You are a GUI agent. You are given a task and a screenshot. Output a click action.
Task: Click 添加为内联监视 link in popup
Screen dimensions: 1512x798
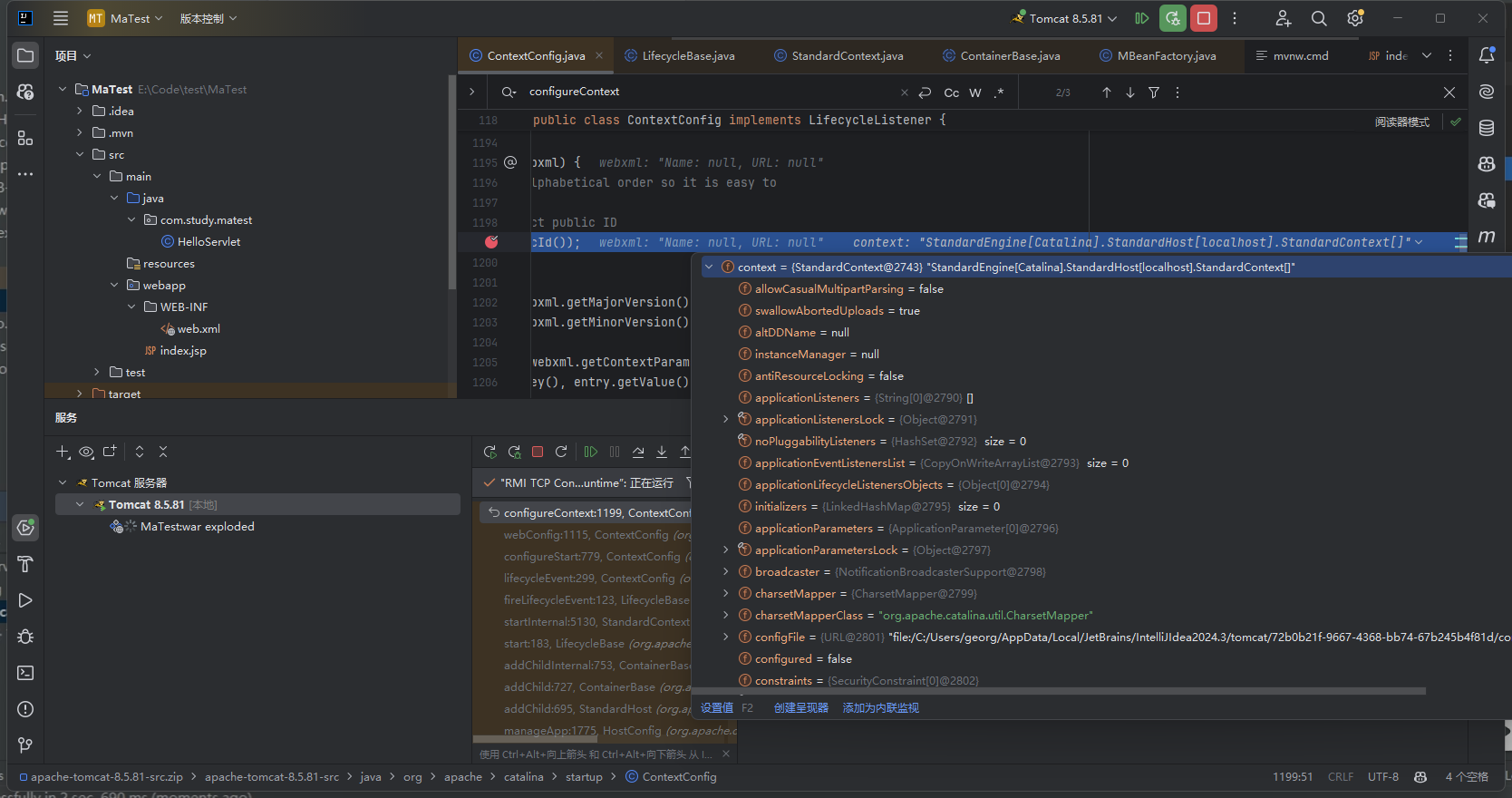(x=881, y=707)
